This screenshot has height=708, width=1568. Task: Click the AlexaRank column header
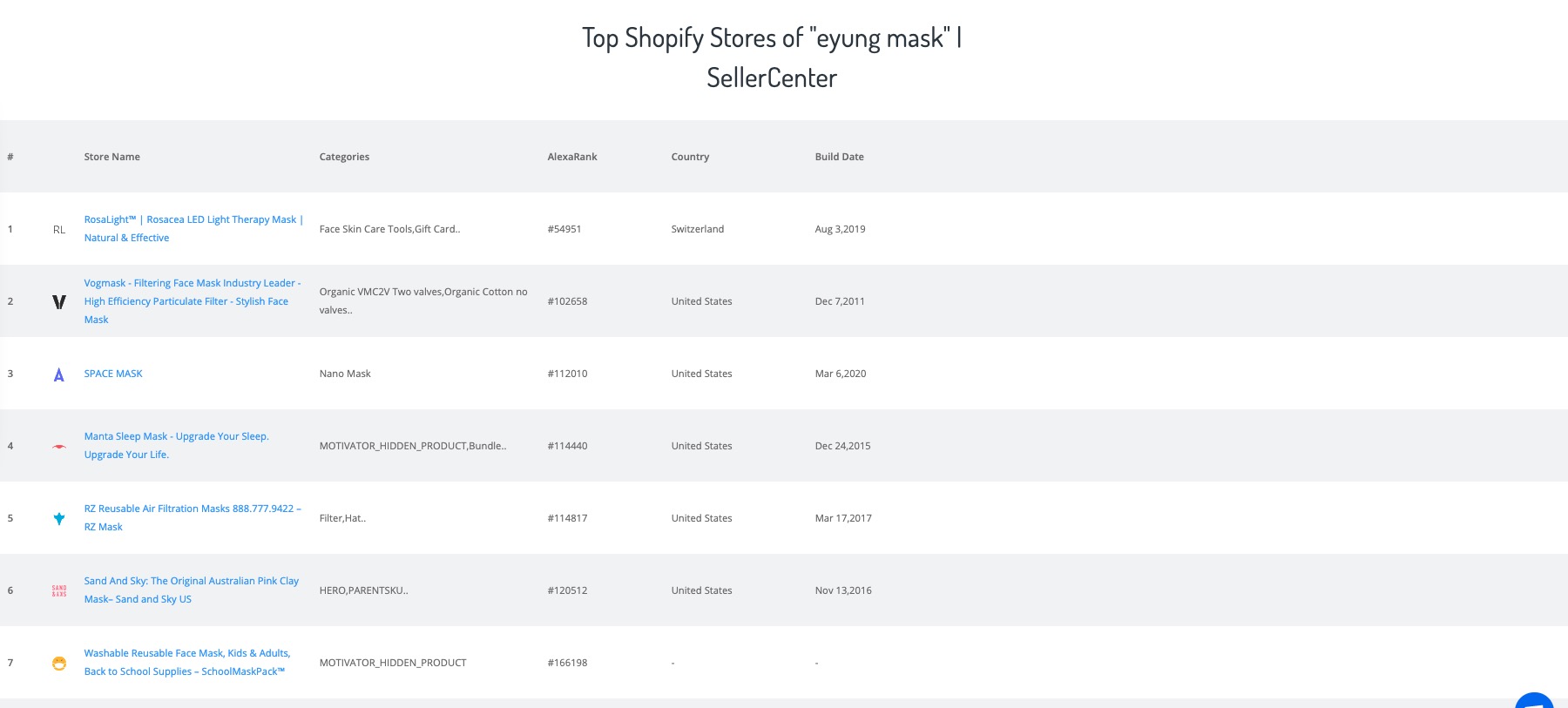(x=572, y=157)
